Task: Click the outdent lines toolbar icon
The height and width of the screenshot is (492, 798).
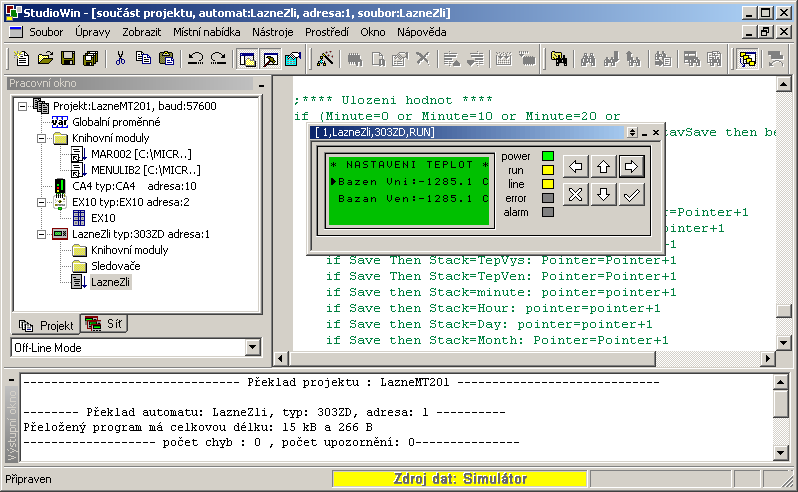Action: point(475,59)
